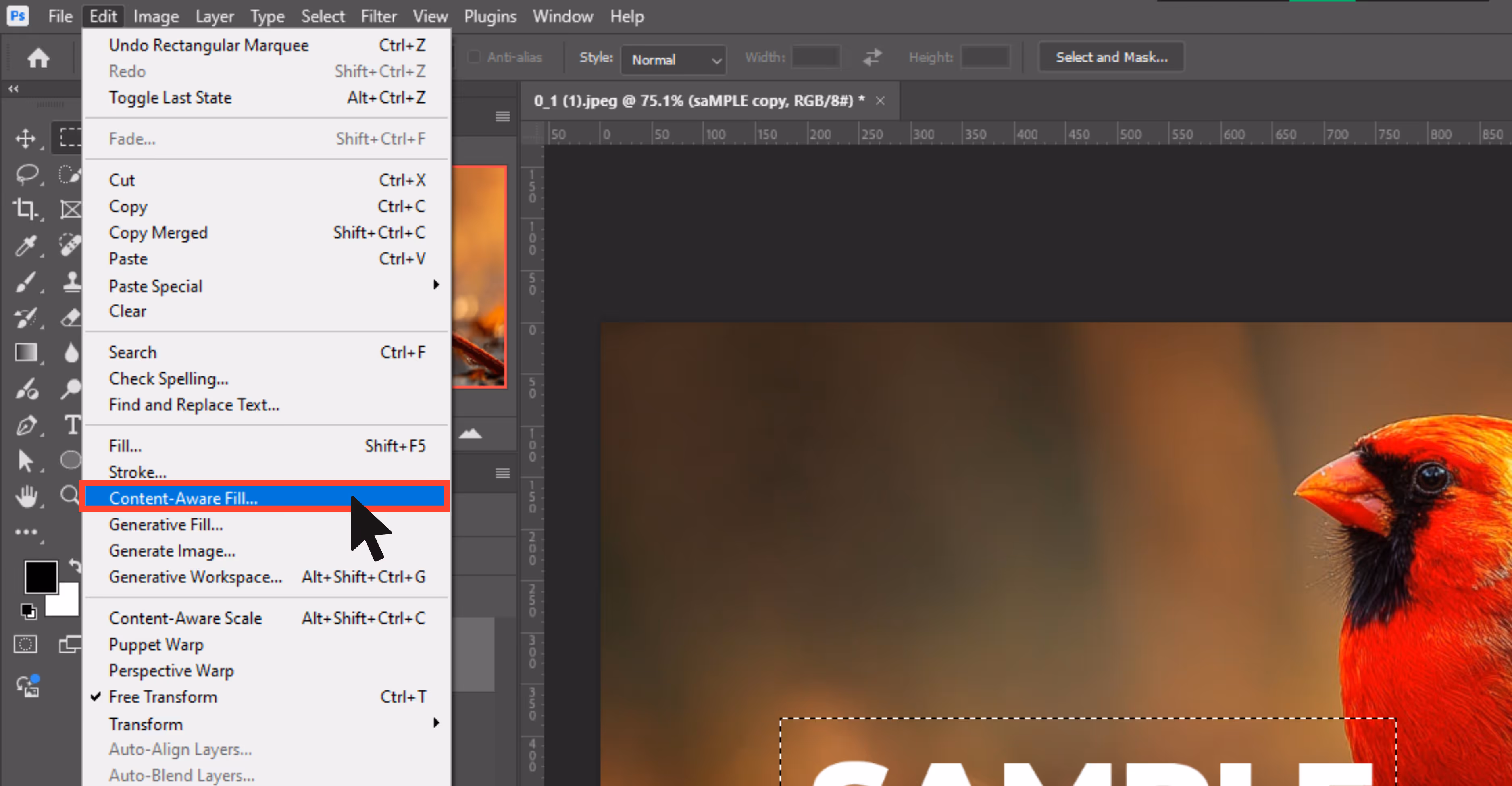Toggle Free Transform in Edit menu

(268, 697)
